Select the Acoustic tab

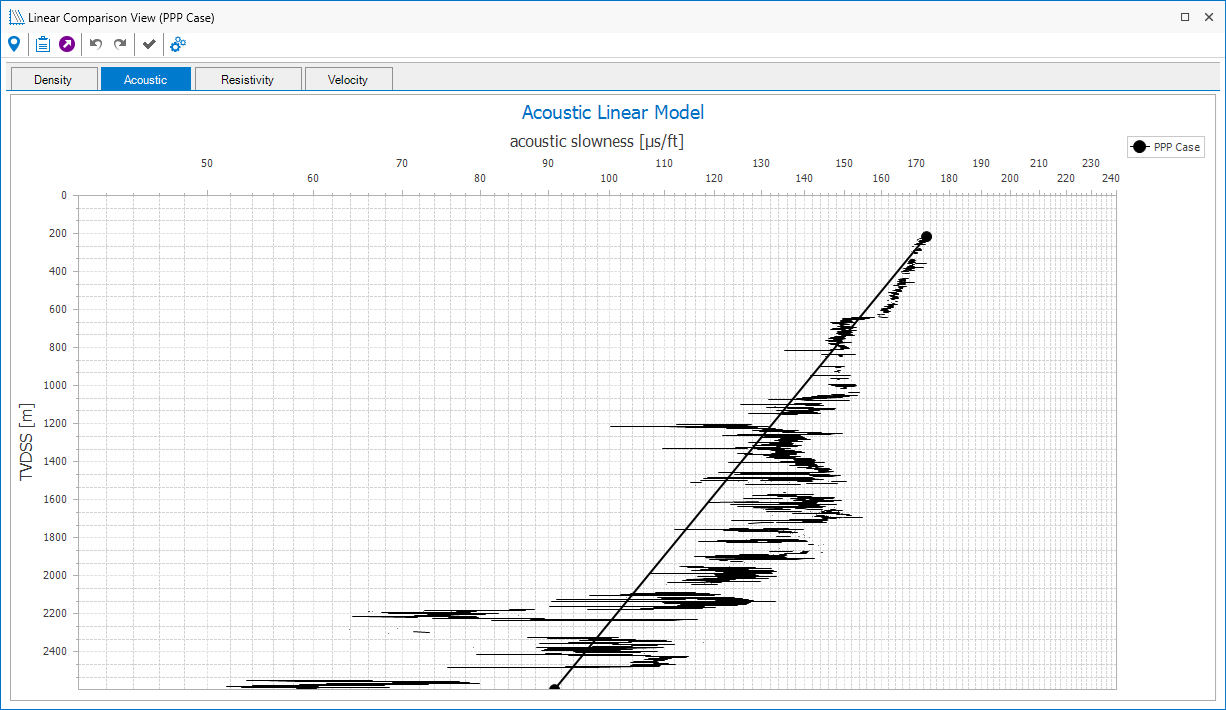[145, 80]
